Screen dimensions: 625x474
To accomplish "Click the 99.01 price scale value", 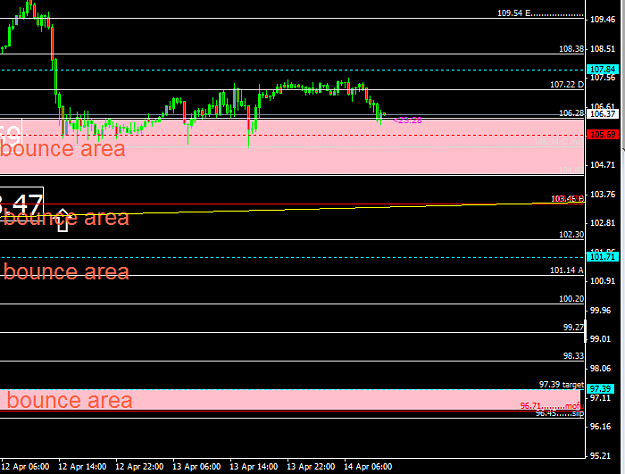I will coord(600,339).
